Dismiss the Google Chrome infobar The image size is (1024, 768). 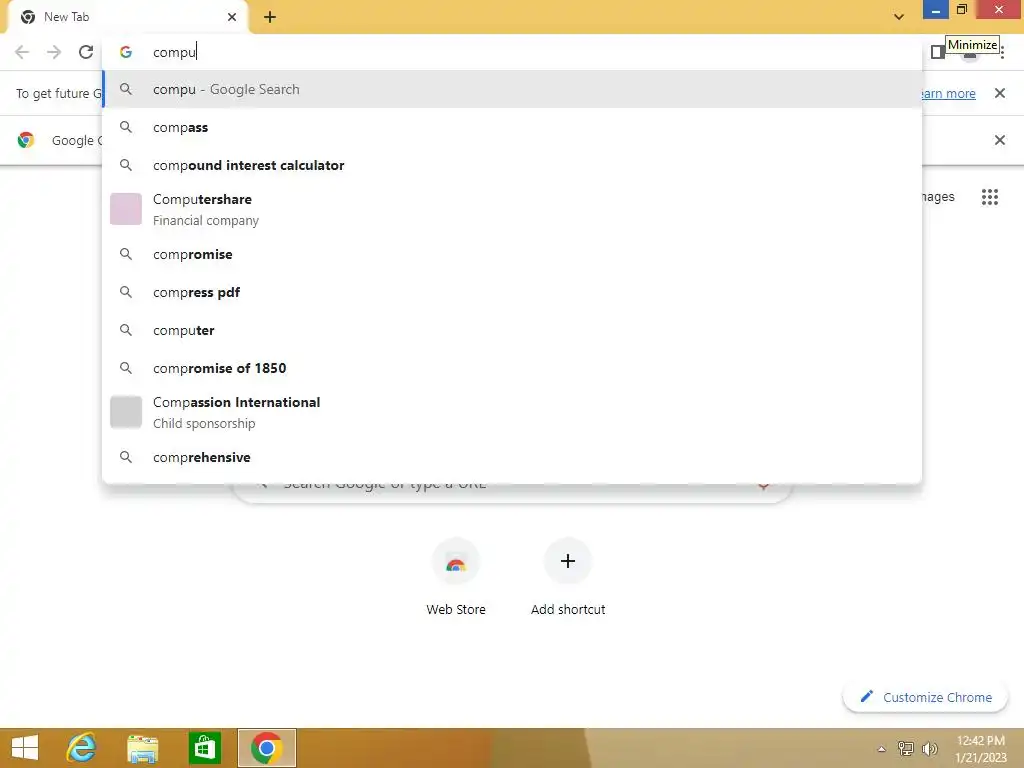pos(999,140)
